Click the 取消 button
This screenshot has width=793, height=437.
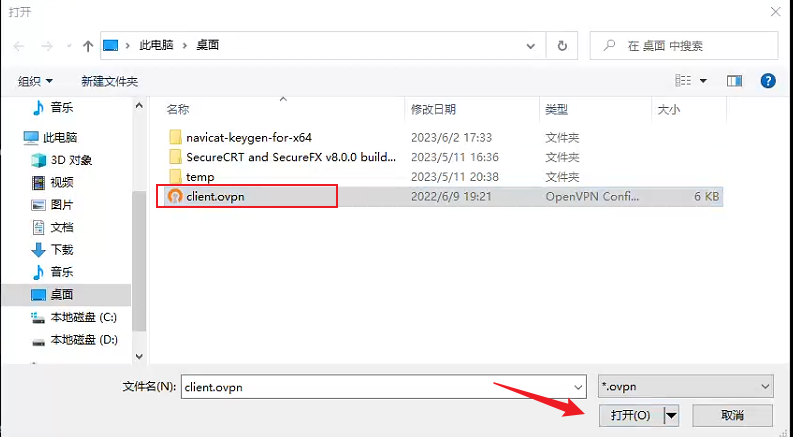tap(732, 415)
